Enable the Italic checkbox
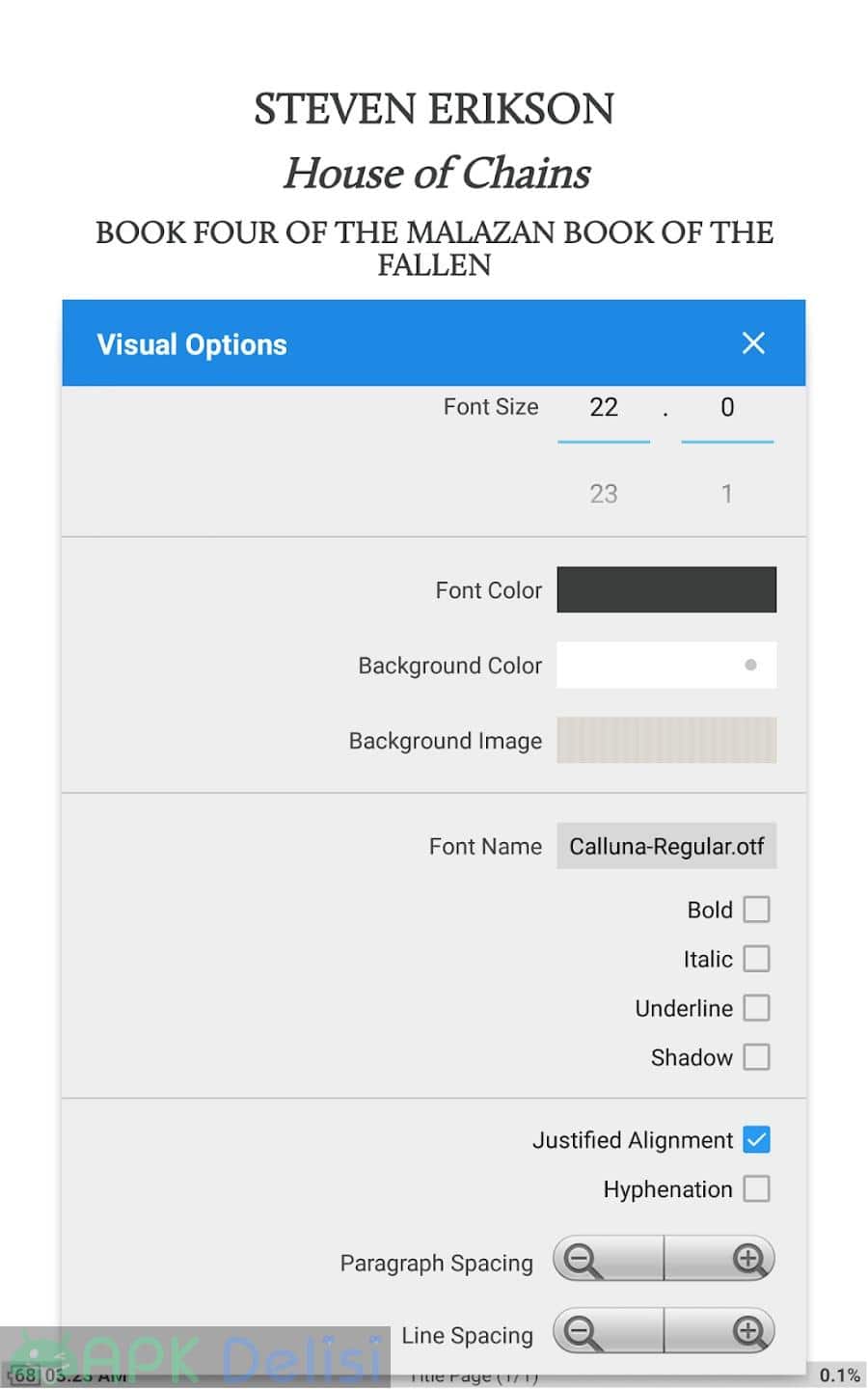This screenshot has width=868, height=1389. tap(757, 959)
